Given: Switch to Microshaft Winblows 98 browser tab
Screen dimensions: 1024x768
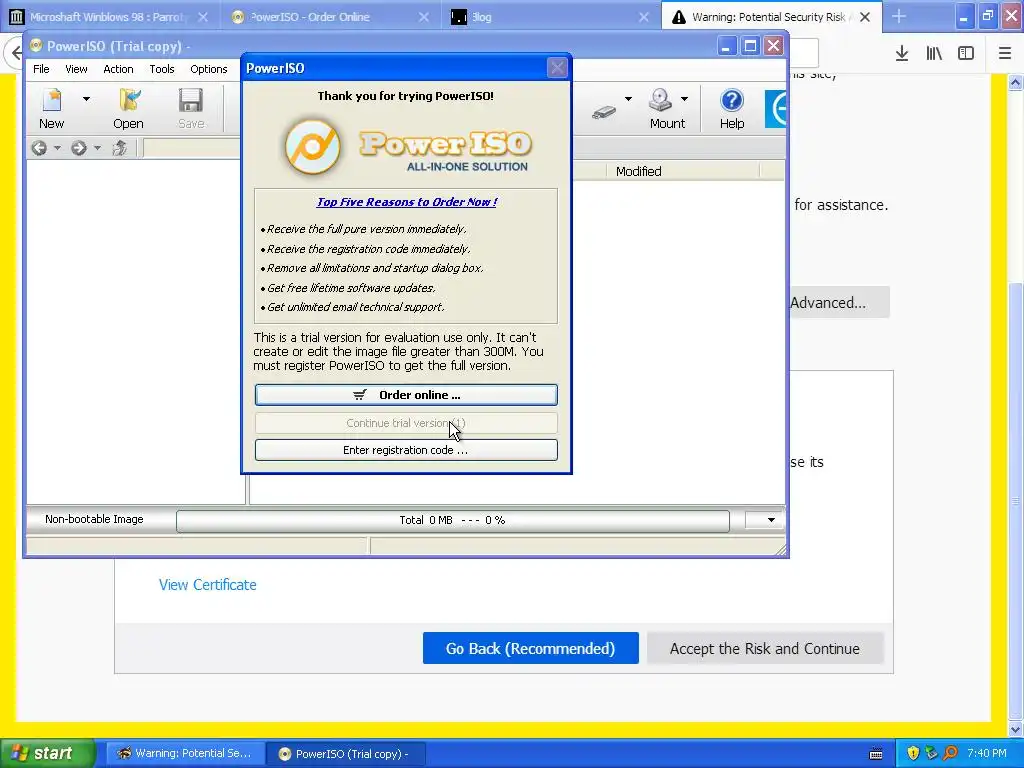Looking at the screenshot, I should 109,17.
